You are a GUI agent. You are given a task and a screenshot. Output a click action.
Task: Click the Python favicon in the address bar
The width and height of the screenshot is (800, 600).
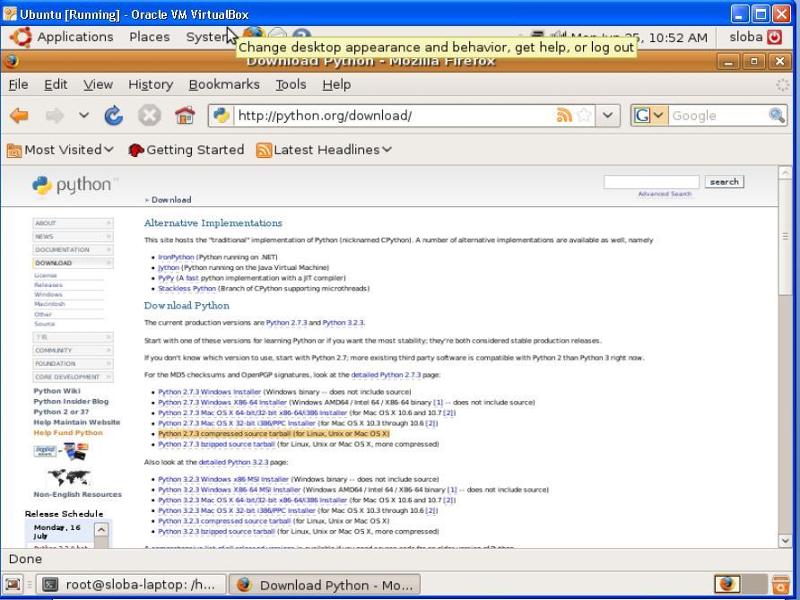tap(221, 115)
